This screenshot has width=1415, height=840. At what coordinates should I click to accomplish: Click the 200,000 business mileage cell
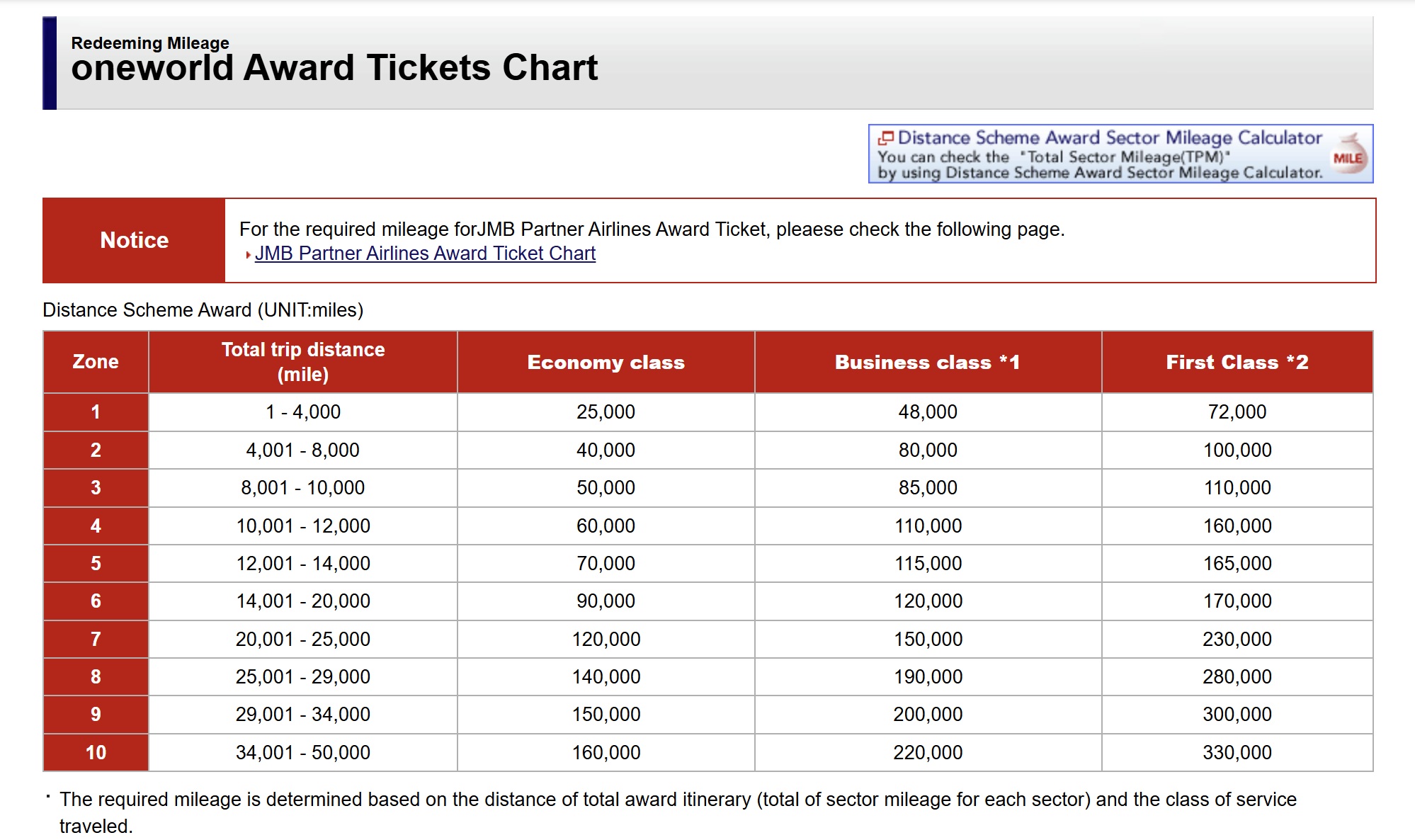[x=928, y=715]
